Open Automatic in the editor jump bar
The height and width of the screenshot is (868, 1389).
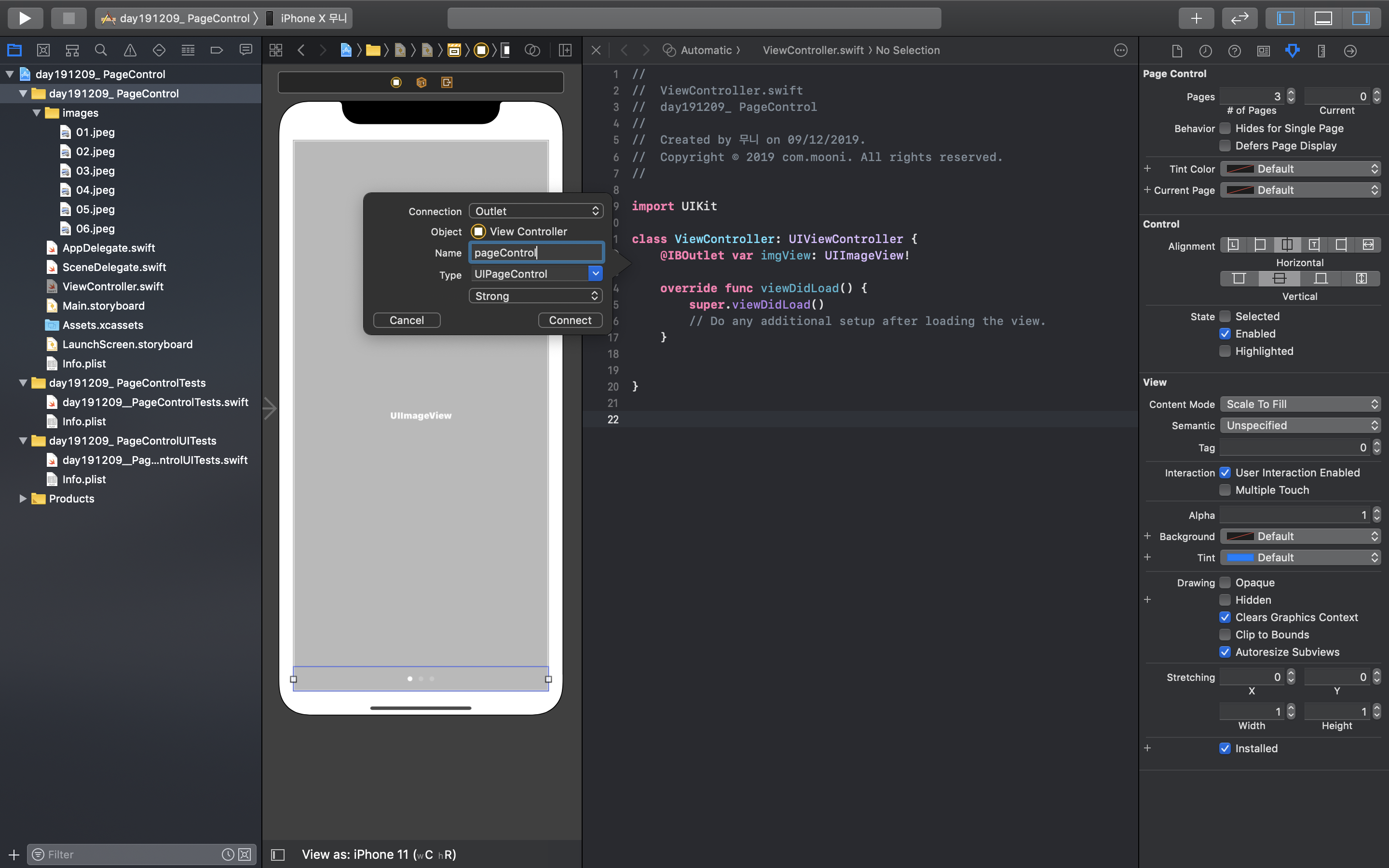(x=706, y=51)
